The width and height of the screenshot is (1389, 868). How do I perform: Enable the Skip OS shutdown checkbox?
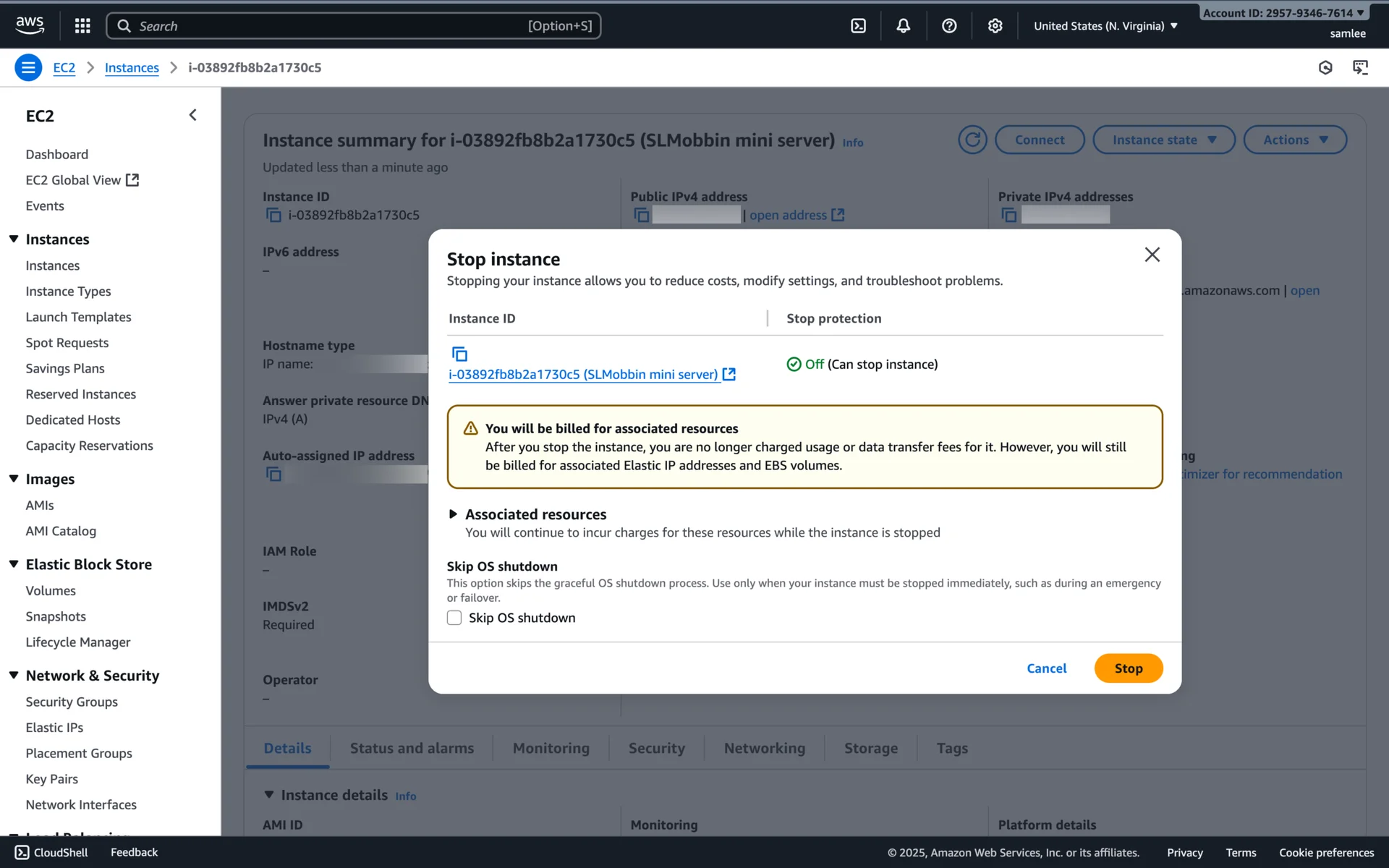click(x=454, y=618)
